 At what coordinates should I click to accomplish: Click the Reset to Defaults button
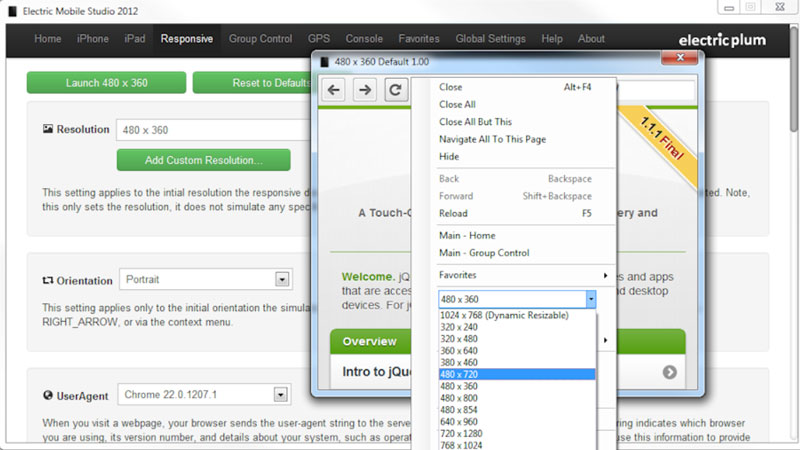[x=252, y=83]
